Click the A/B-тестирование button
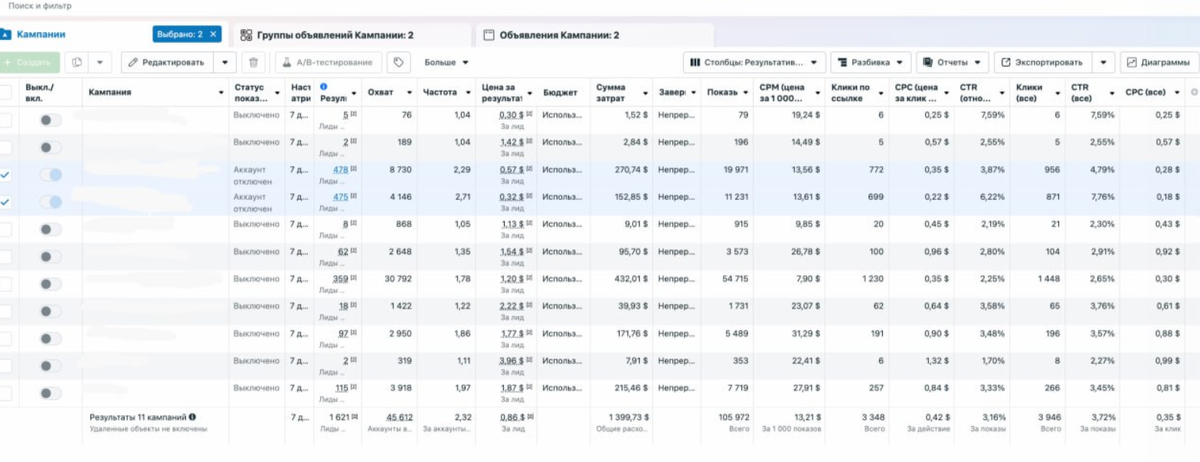 (330, 62)
